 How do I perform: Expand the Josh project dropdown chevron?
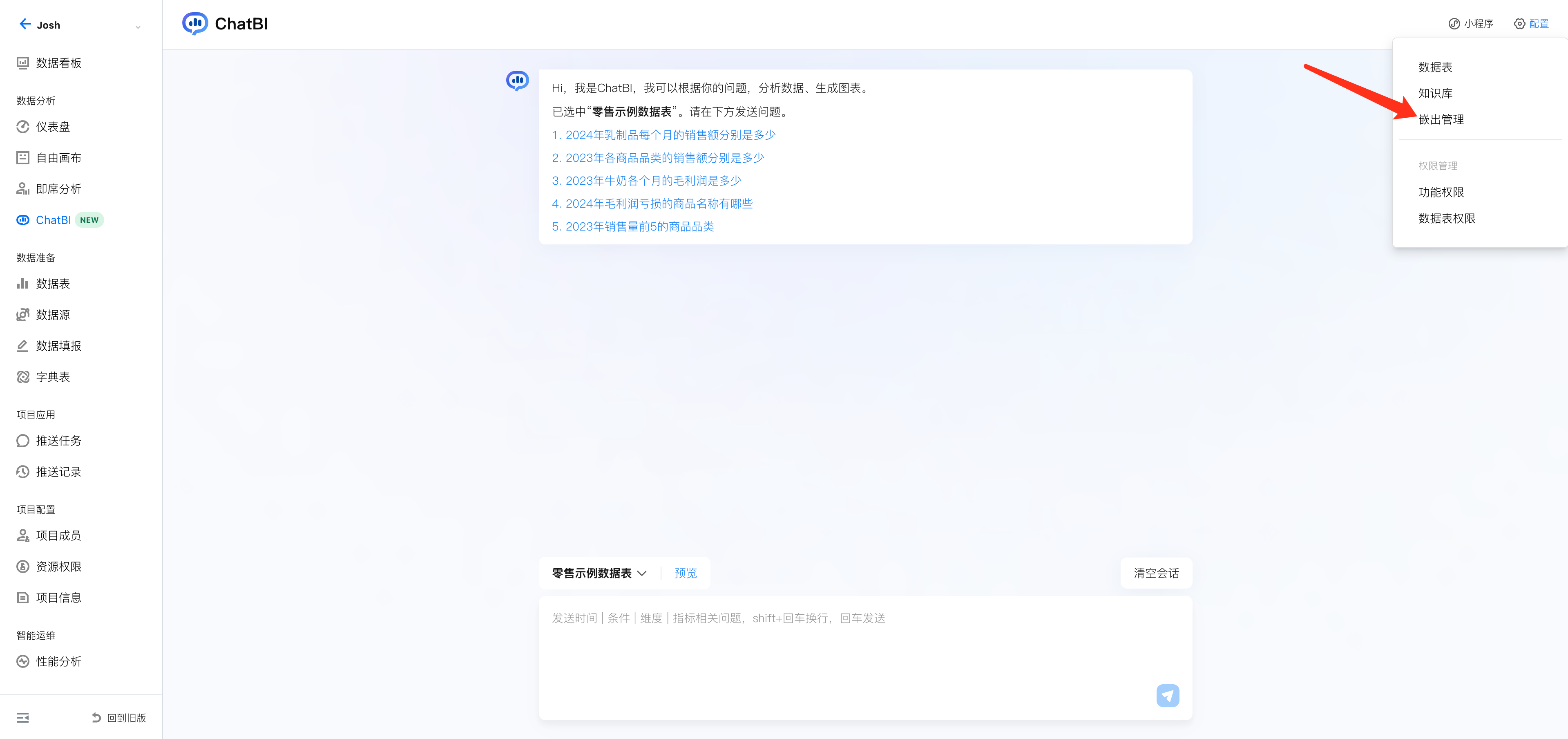(138, 27)
